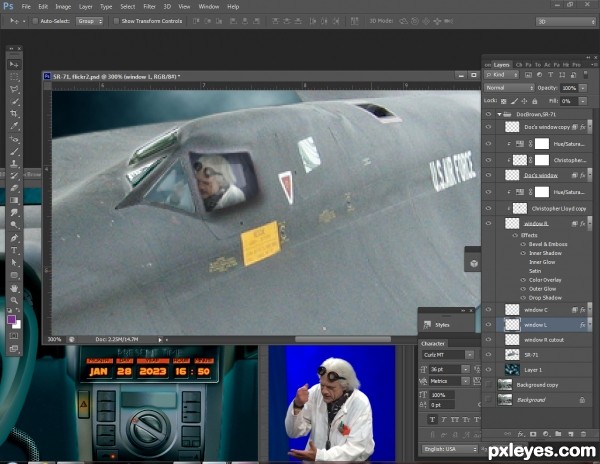Select the Smudge tool
600x464 pixels.
14,212
